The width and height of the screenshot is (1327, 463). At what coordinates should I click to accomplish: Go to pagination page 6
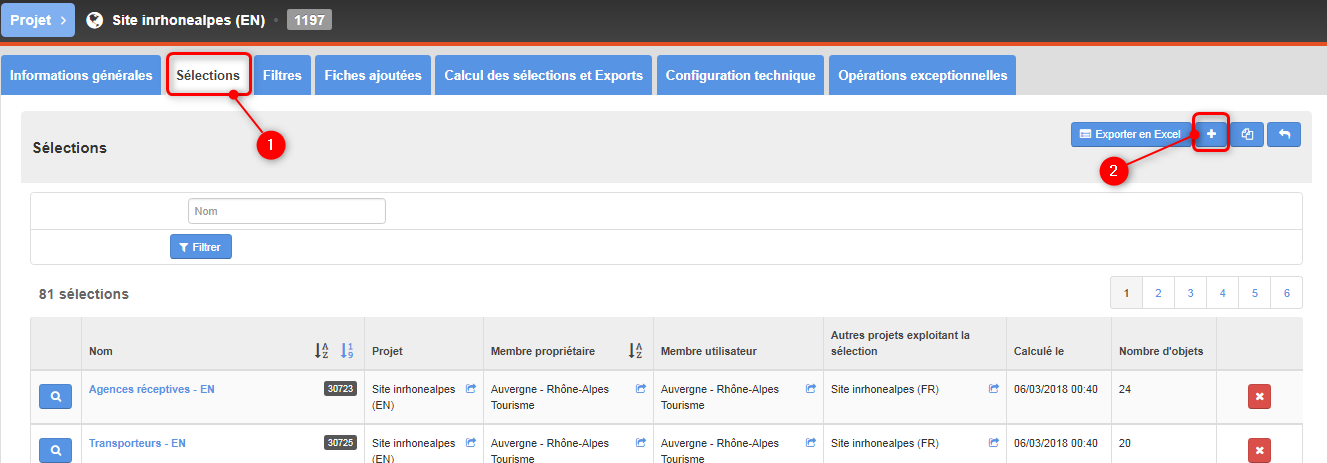coord(1286,293)
